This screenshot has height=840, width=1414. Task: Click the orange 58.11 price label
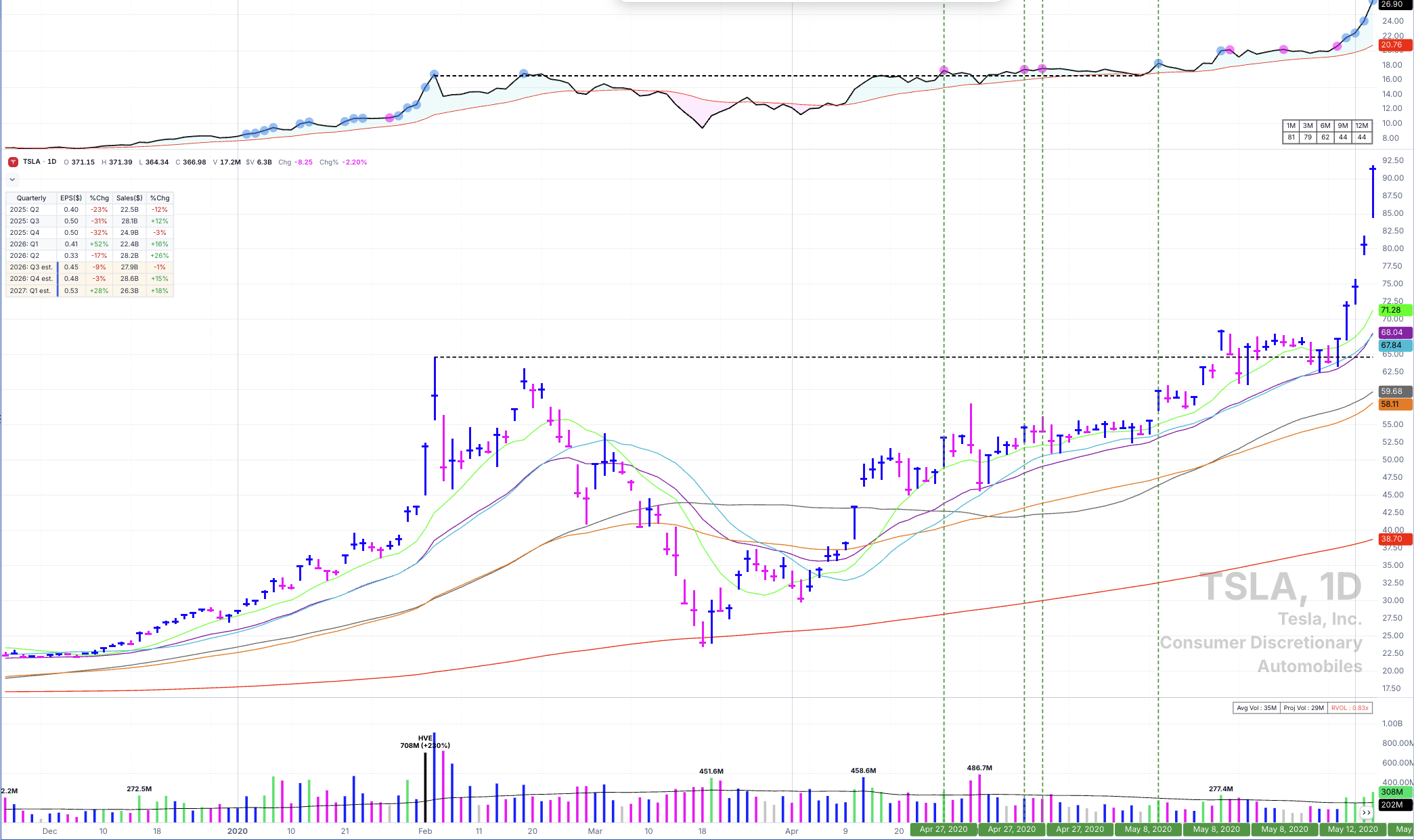tap(1395, 404)
